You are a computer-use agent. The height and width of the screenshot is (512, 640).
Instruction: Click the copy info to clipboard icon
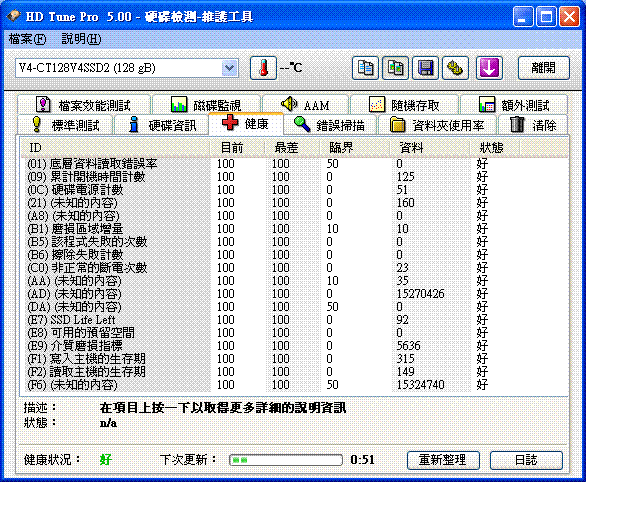(365, 68)
